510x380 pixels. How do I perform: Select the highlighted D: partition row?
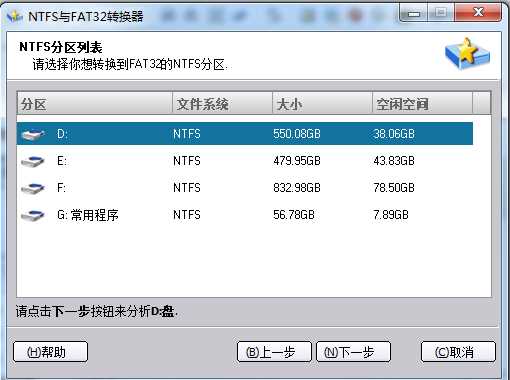point(245,134)
